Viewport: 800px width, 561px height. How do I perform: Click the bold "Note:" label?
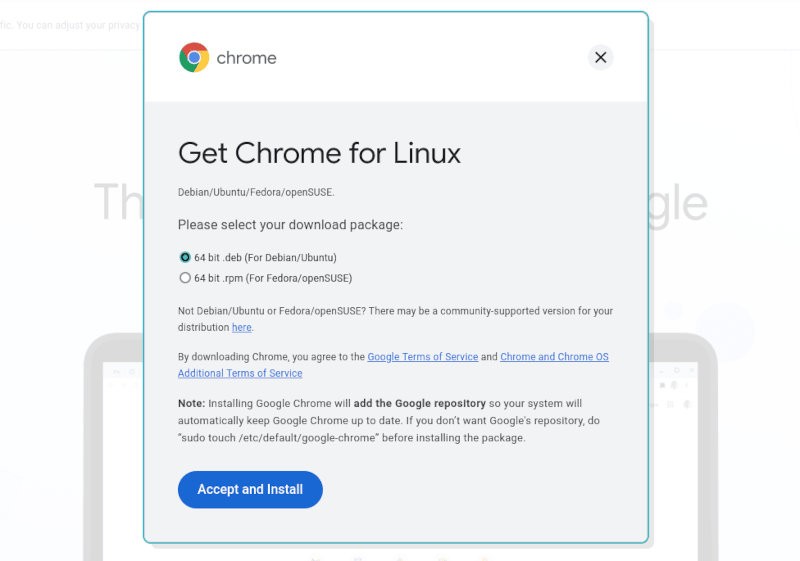click(191, 403)
